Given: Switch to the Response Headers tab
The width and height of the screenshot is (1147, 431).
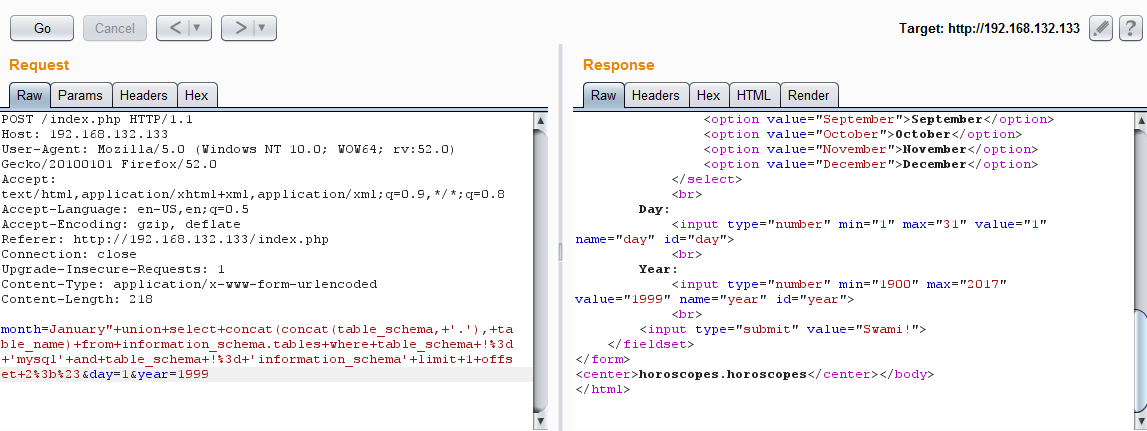Looking at the screenshot, I should pos(656,95).
